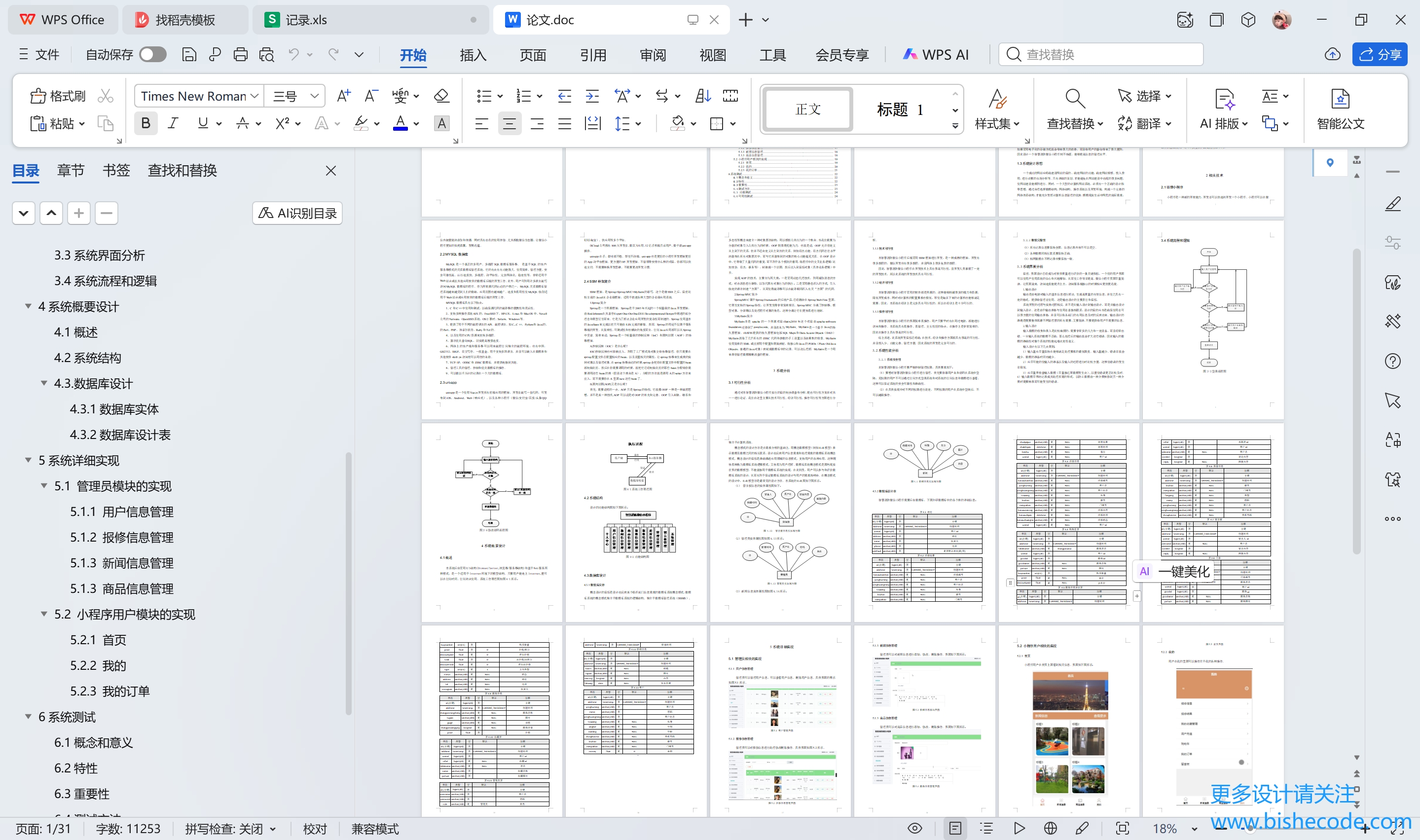The width and height of the screenshot is (1420, 840).
Task: Click the sort (A-Z) icon
Action: (702, 96)
